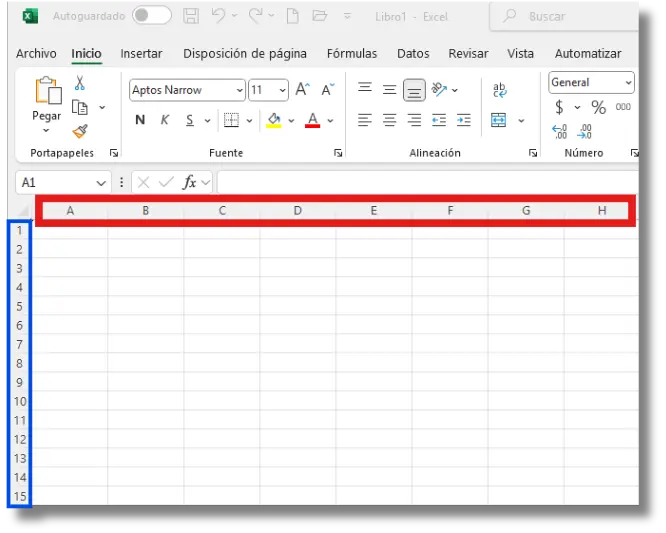
Task: Click the Increase Decimal icon
Action: coord(559,132)
